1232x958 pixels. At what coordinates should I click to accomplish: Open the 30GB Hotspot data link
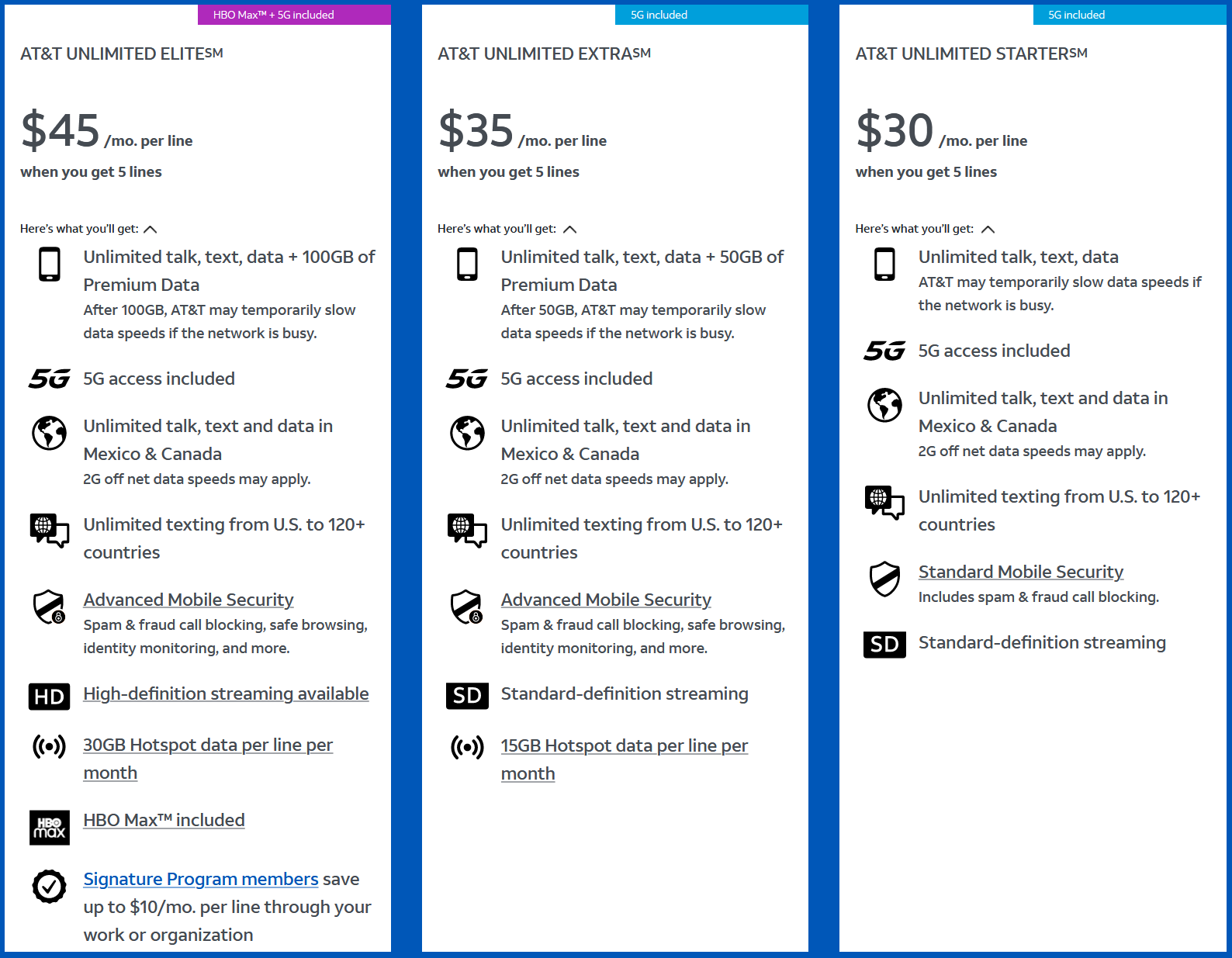click(x=208, y=759)
